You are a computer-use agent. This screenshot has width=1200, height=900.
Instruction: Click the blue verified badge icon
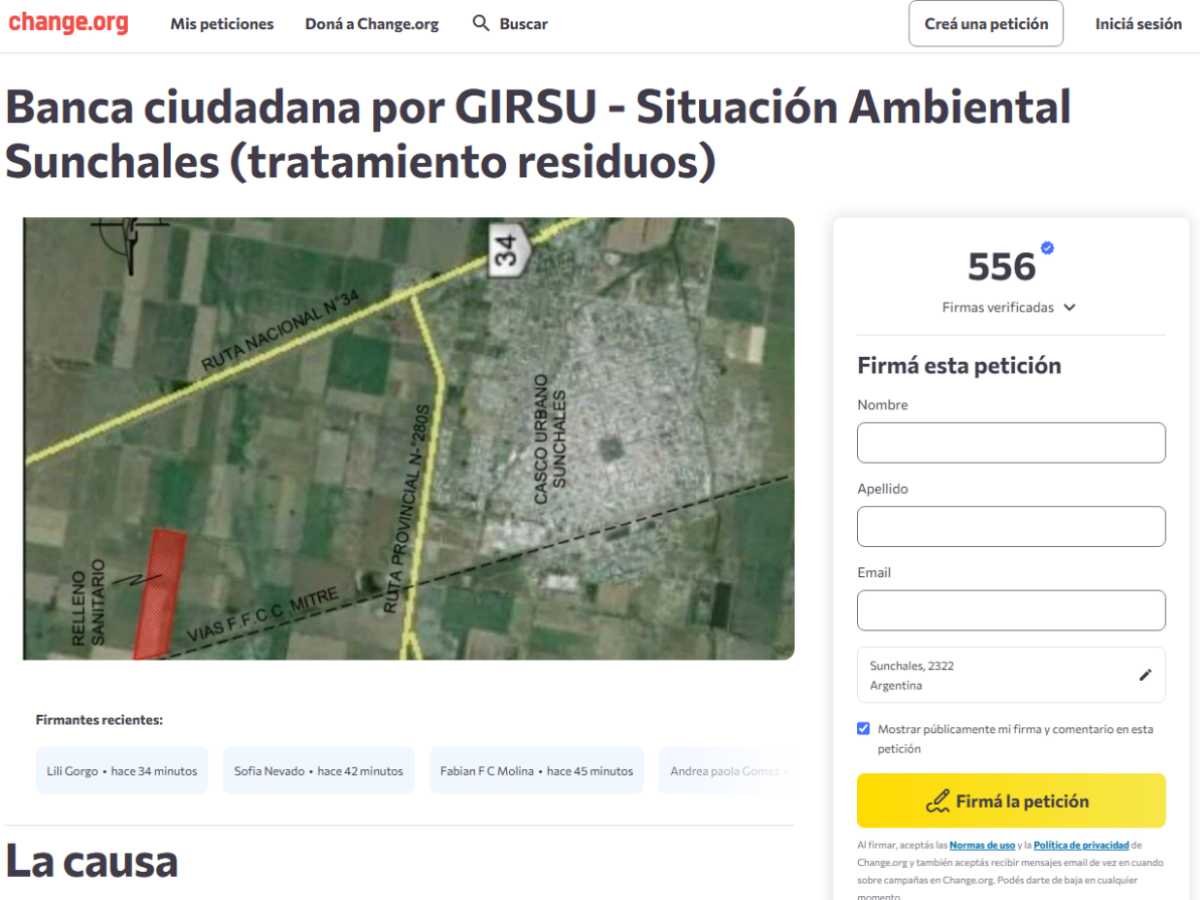click(x=1047, y=248)
